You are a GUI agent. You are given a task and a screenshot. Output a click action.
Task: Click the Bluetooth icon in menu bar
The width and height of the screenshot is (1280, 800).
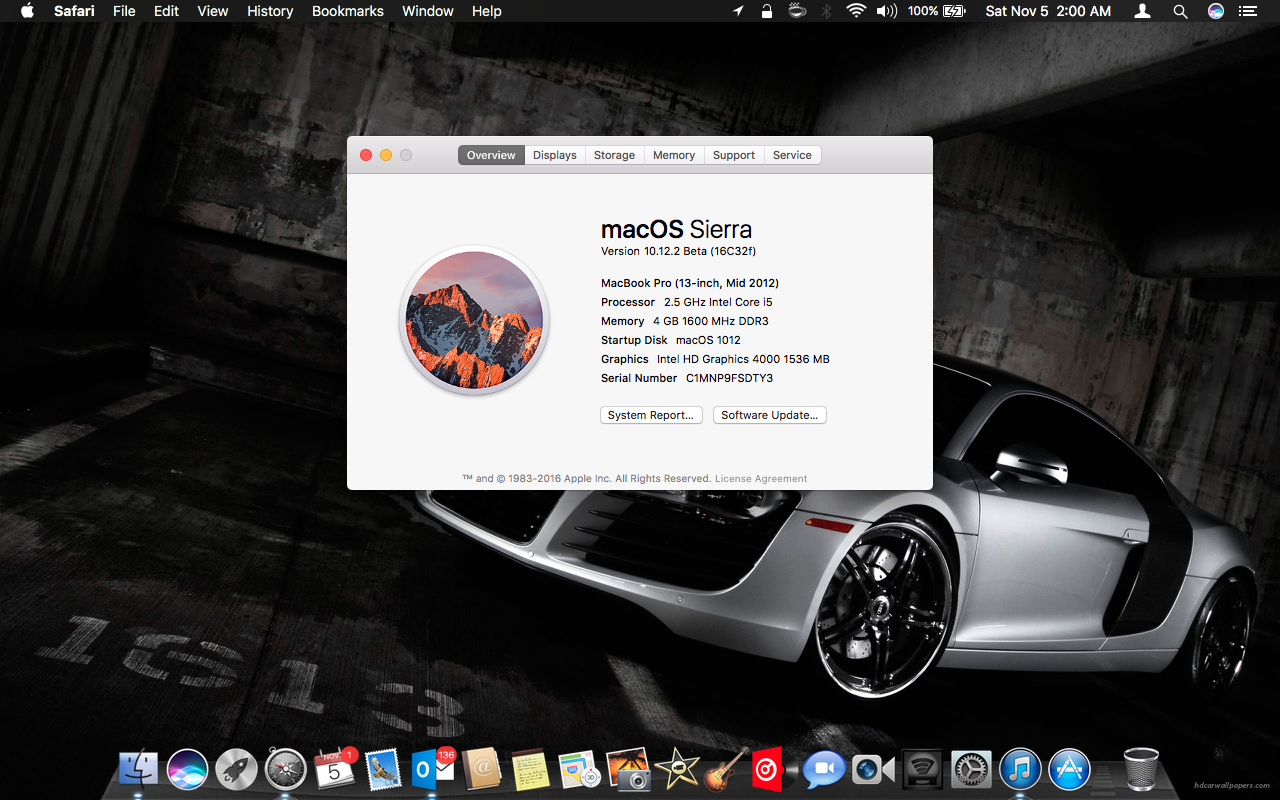(x=826, y=11)
